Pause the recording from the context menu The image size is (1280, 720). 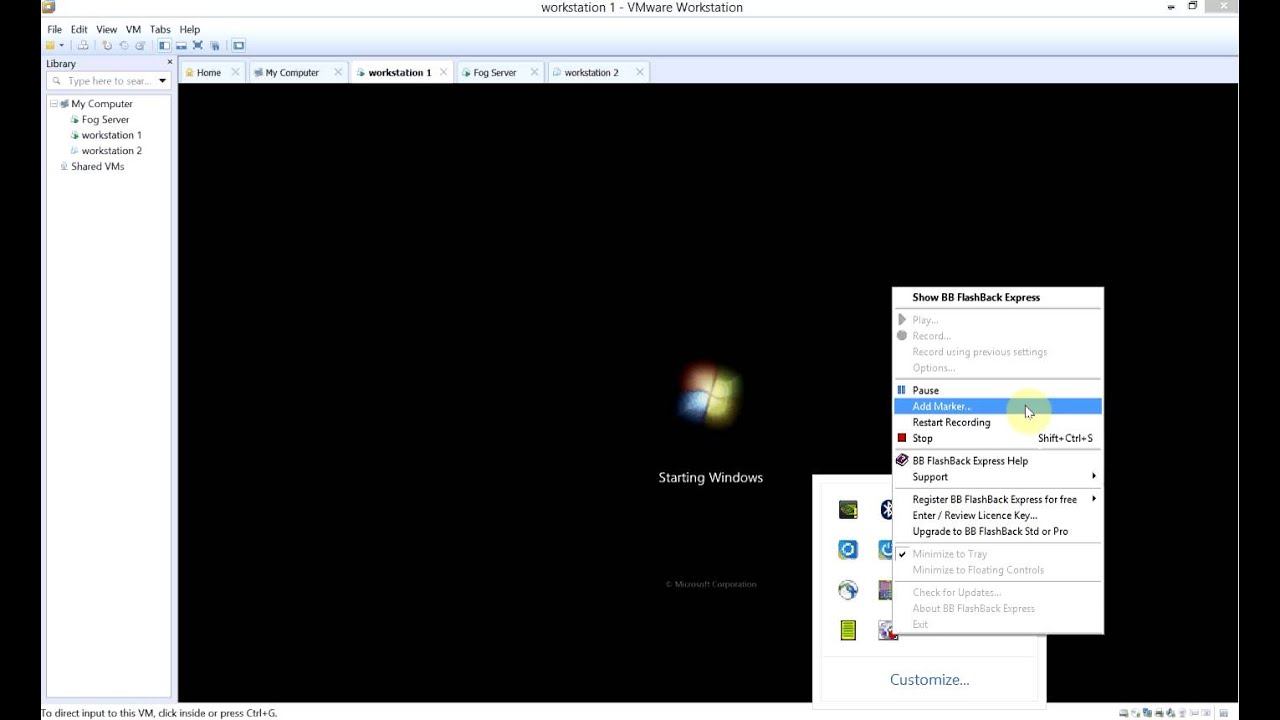click(998, 390)
